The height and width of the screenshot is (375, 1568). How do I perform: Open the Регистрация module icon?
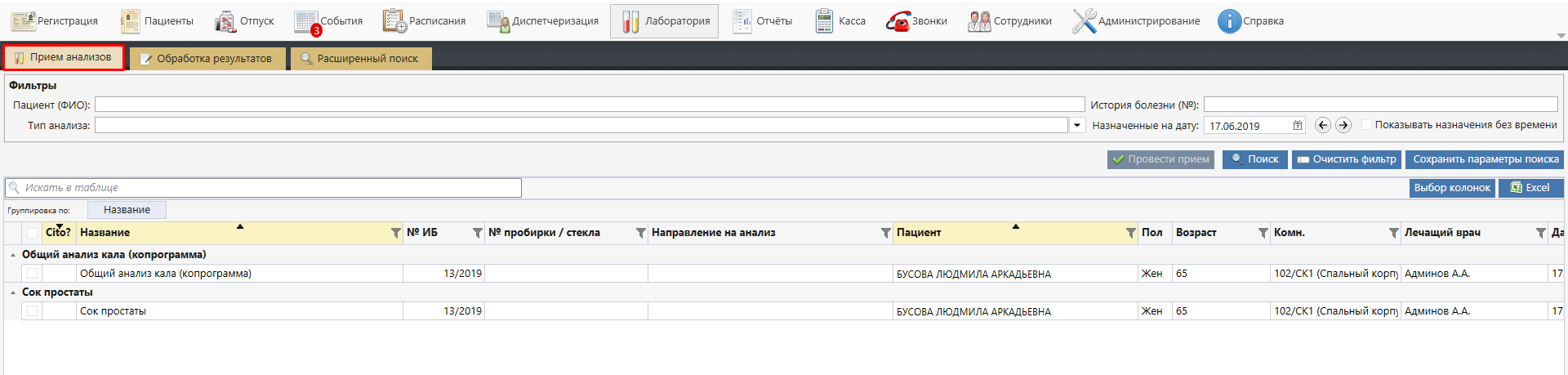(23, 21)
